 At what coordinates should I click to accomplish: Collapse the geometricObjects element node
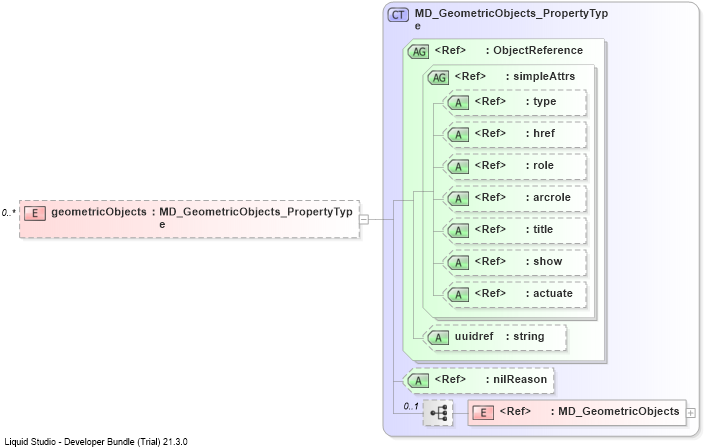(364, 219)
